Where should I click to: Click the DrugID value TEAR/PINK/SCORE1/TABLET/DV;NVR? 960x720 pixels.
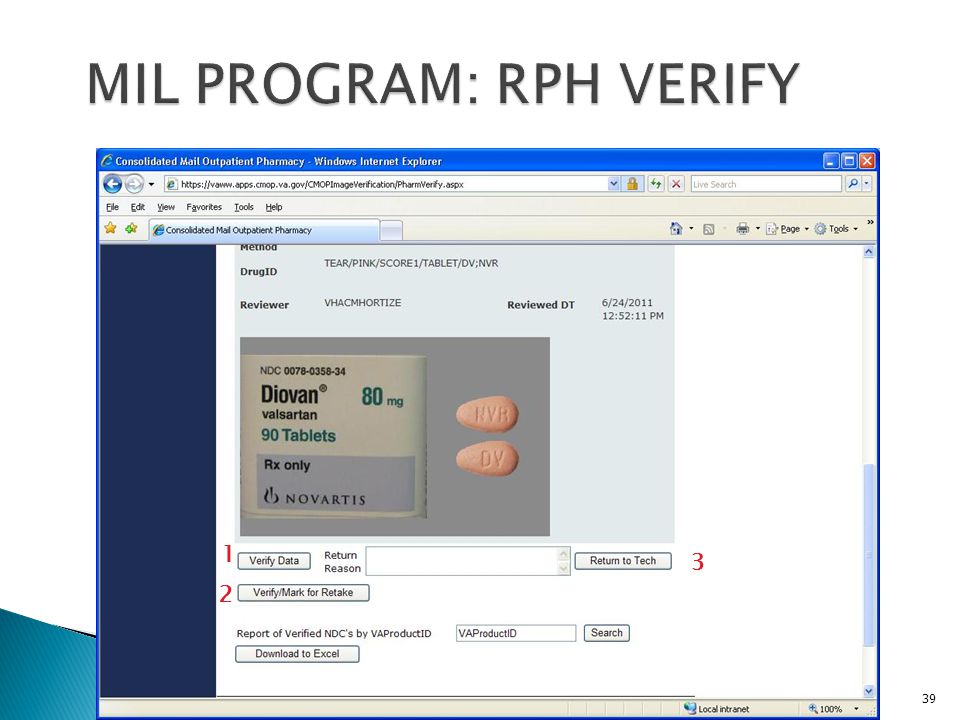pyautogui.click(x=411, y=263)
